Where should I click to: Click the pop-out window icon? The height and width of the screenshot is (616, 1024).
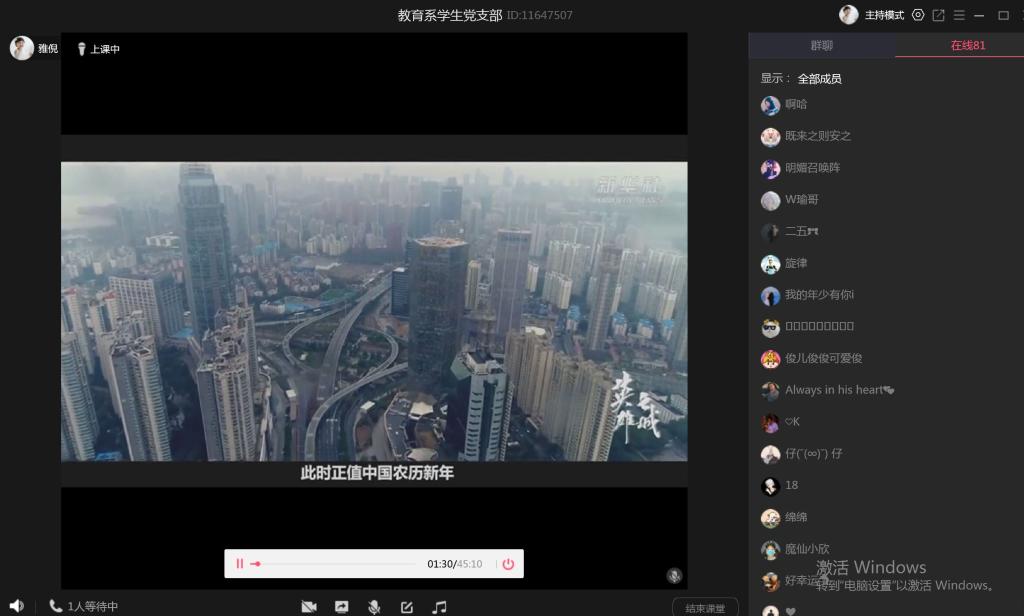[x=938, y=15]
